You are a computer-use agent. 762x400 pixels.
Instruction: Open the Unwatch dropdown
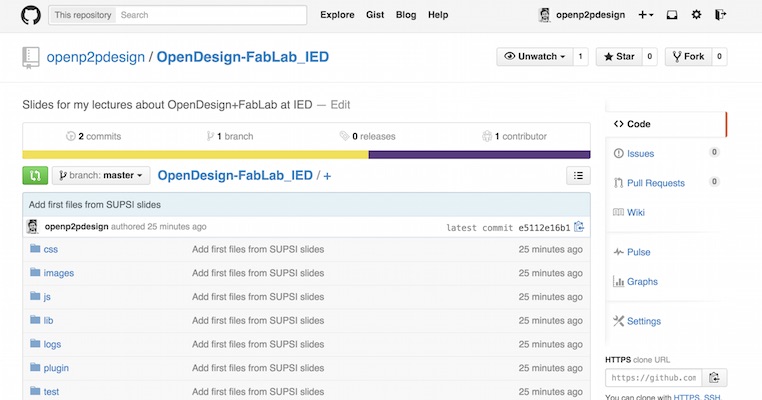535,57
